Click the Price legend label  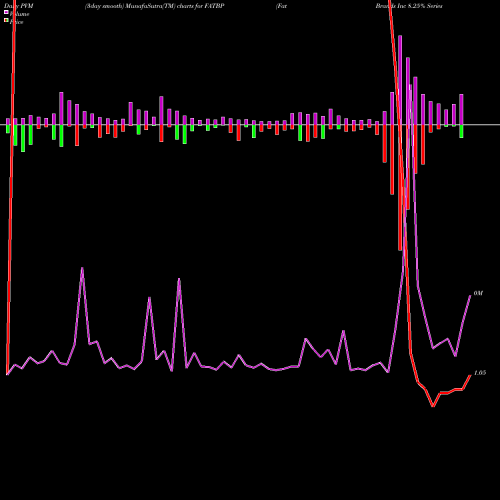pyautogui.click(x=16, y=22)
